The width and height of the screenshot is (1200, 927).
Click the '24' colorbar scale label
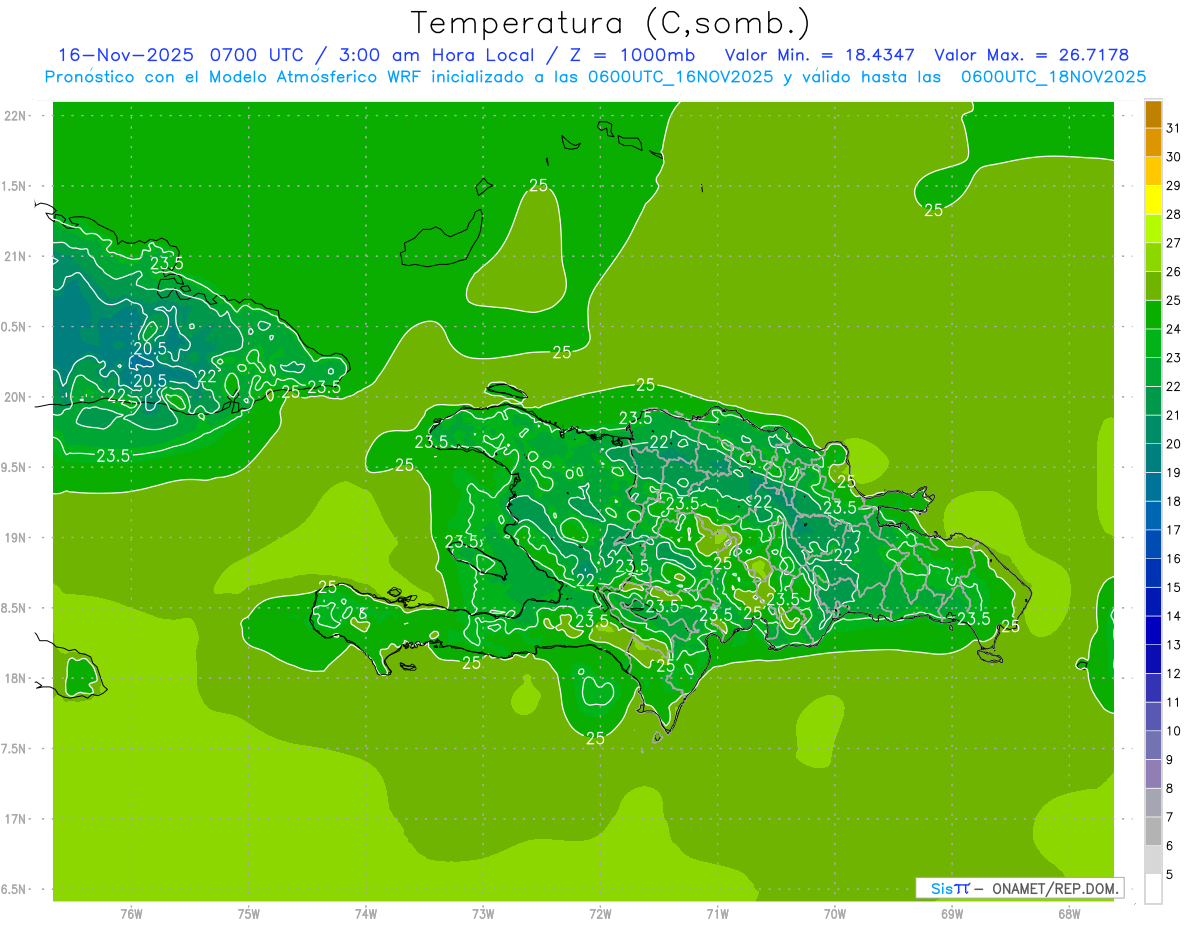[1174, 329]
